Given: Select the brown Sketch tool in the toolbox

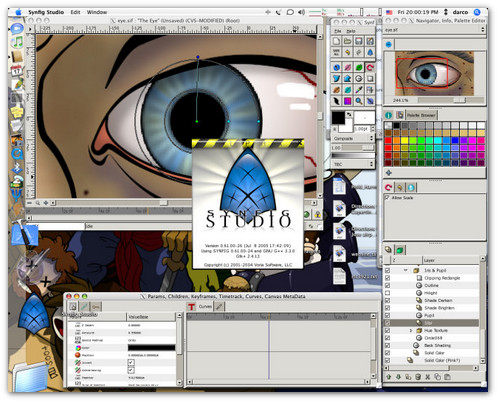Looking at the screenshot, I should point(336,90).
